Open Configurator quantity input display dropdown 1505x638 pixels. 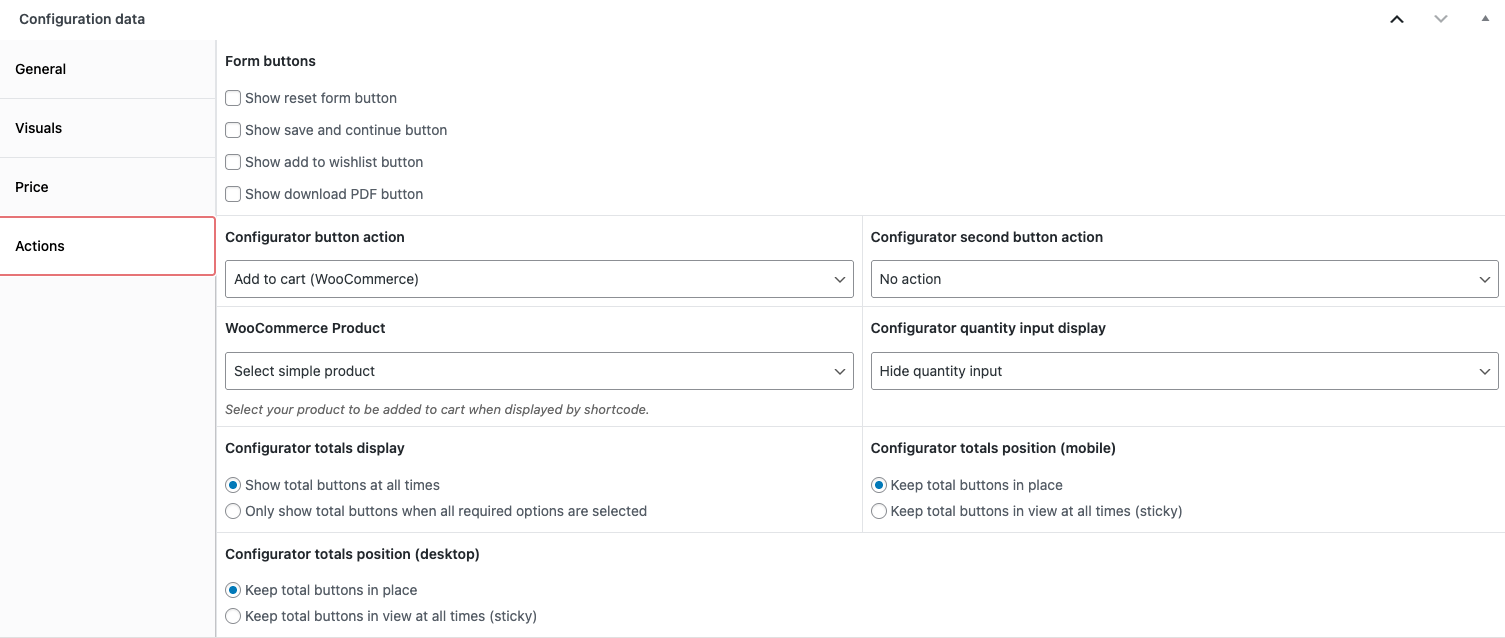[1184, 371]
